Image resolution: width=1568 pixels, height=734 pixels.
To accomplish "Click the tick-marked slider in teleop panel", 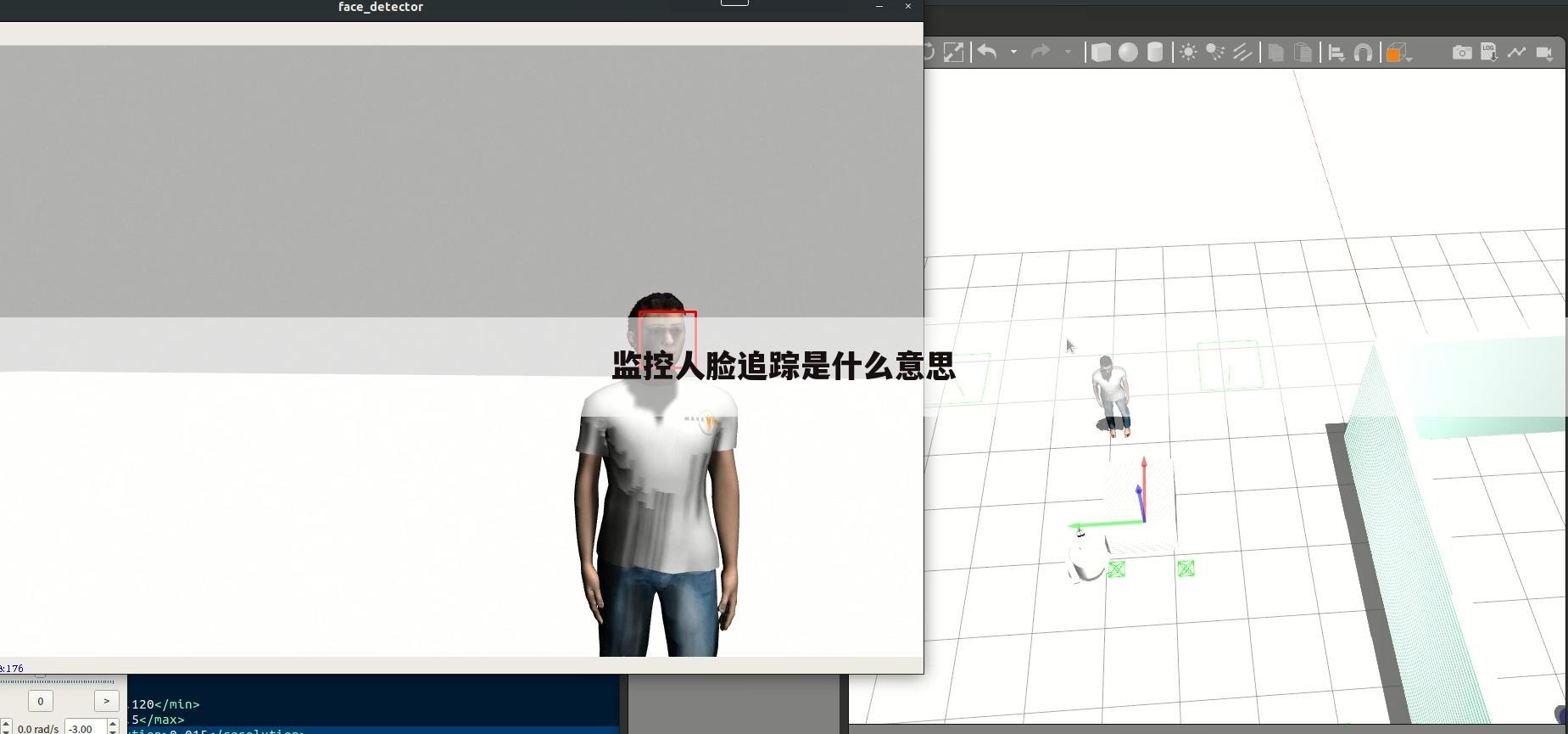I will click(x=57, y=680).
